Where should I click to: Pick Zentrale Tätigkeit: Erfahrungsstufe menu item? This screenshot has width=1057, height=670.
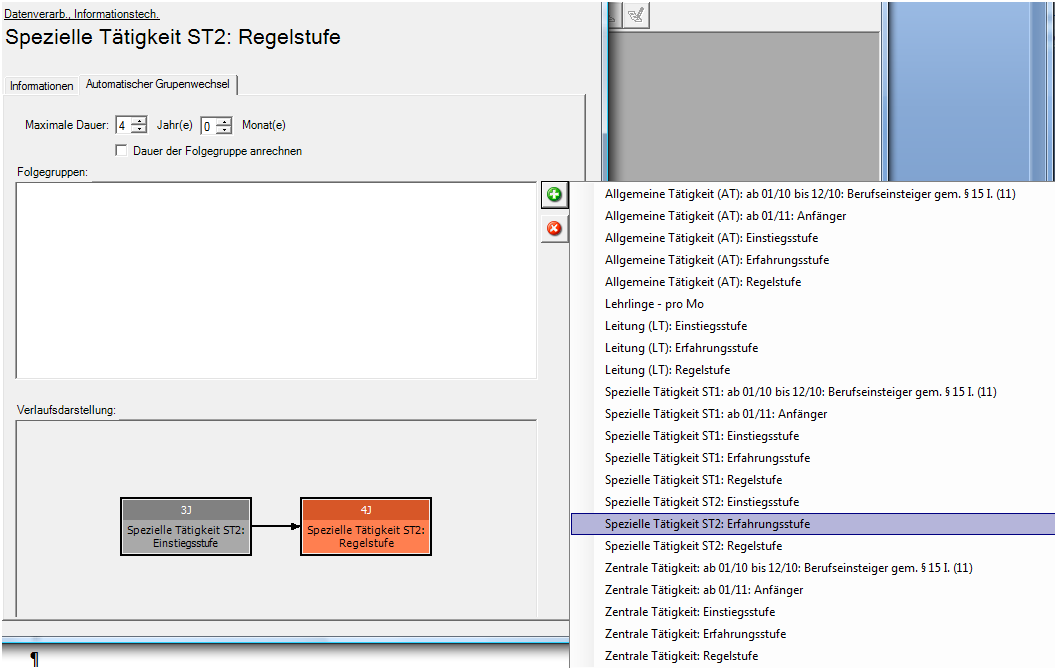pyautogui.click(x=695, y=634)
